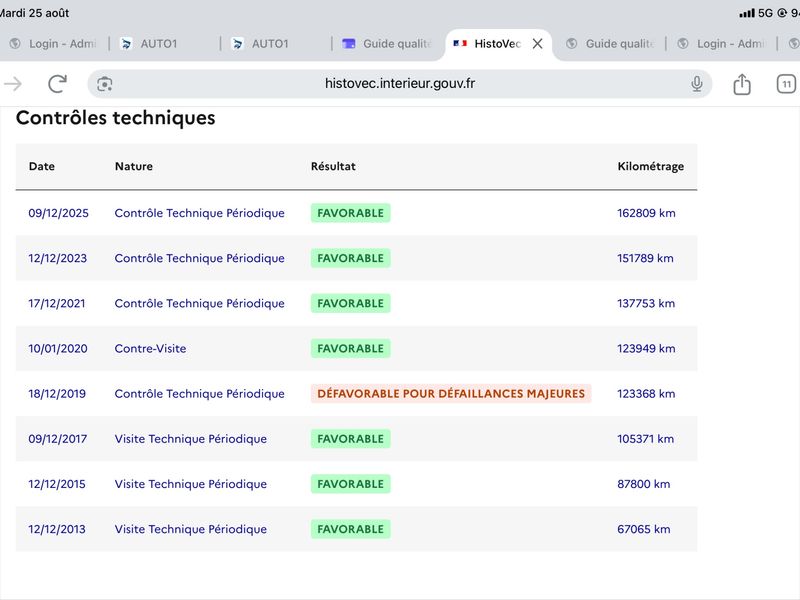Screen dimensions: 800x600
Task: Tap the microphone icon in address bar
Action: coord(696,84)
